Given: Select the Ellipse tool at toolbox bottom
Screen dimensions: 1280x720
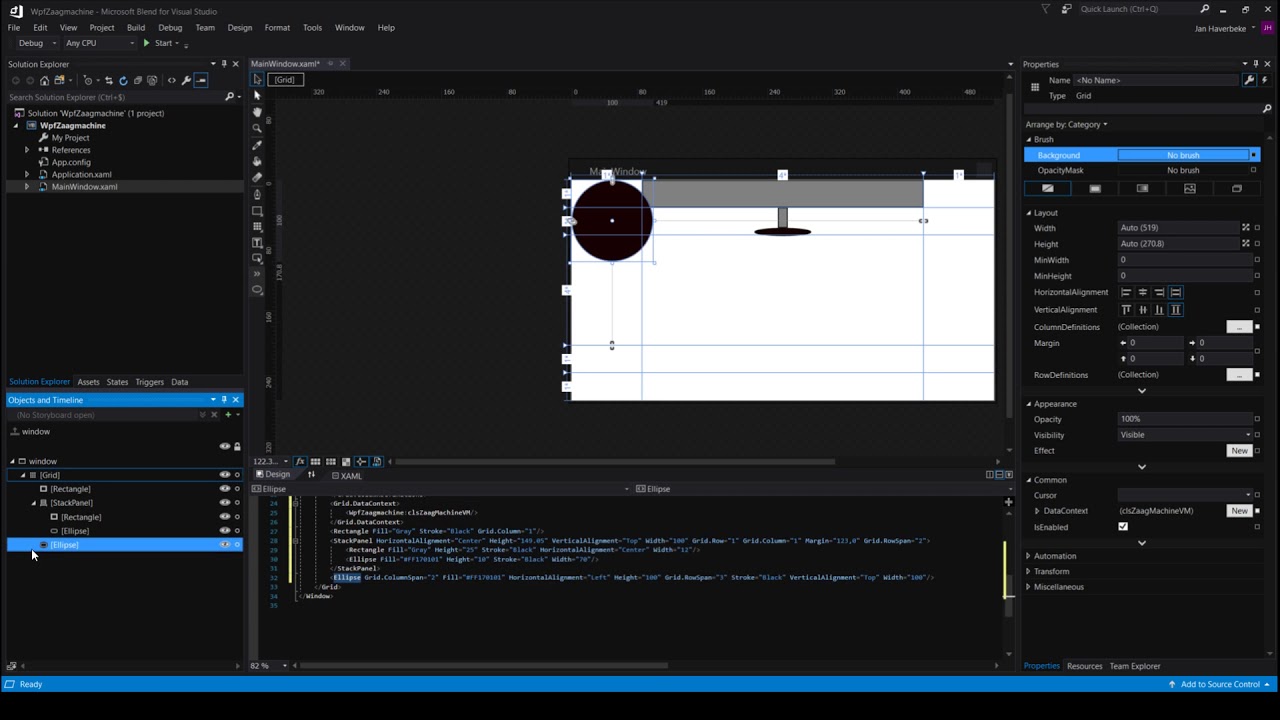Looking at the screenshot, I should click(x=257, y=290).
